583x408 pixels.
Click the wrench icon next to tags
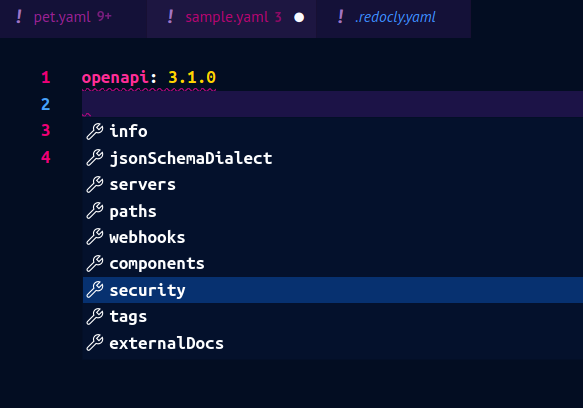click(94, 317)
